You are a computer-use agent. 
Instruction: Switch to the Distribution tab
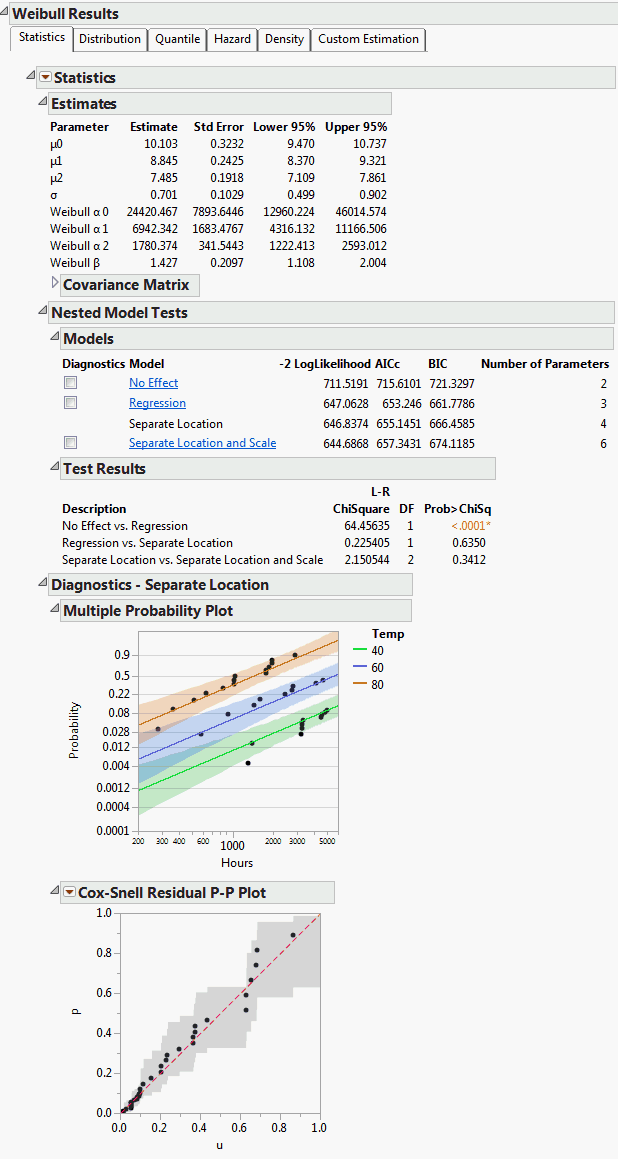[110, 39]
